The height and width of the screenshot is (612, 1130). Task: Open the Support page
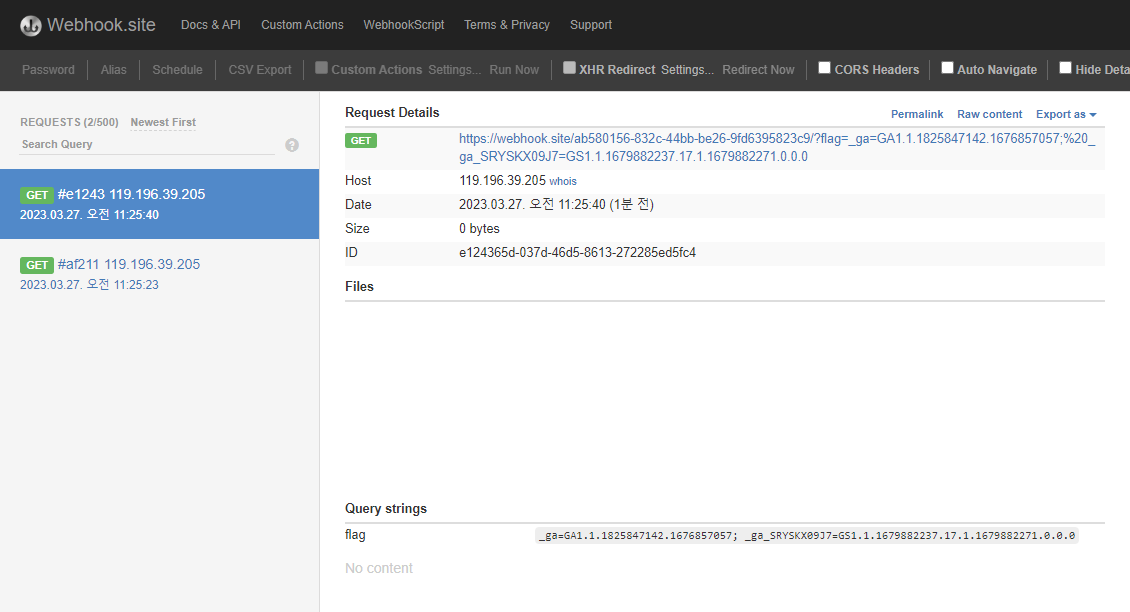pyautogui.click(x=591, y=25)
